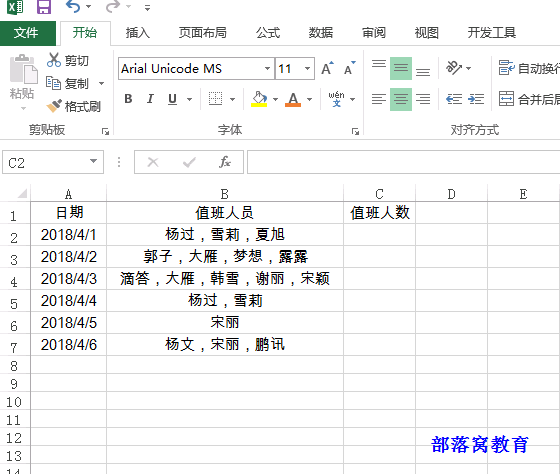This screenshot has width=560, height=474.
Task: Switch to the 视图 tab
Action: tap(426, 33)
